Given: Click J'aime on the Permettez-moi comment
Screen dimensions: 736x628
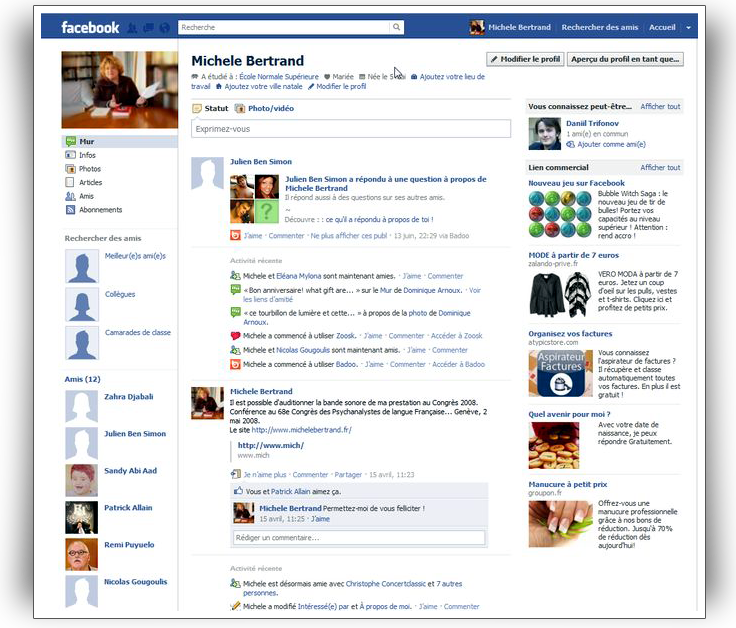Looking at the screenshot, I should 321,519.
